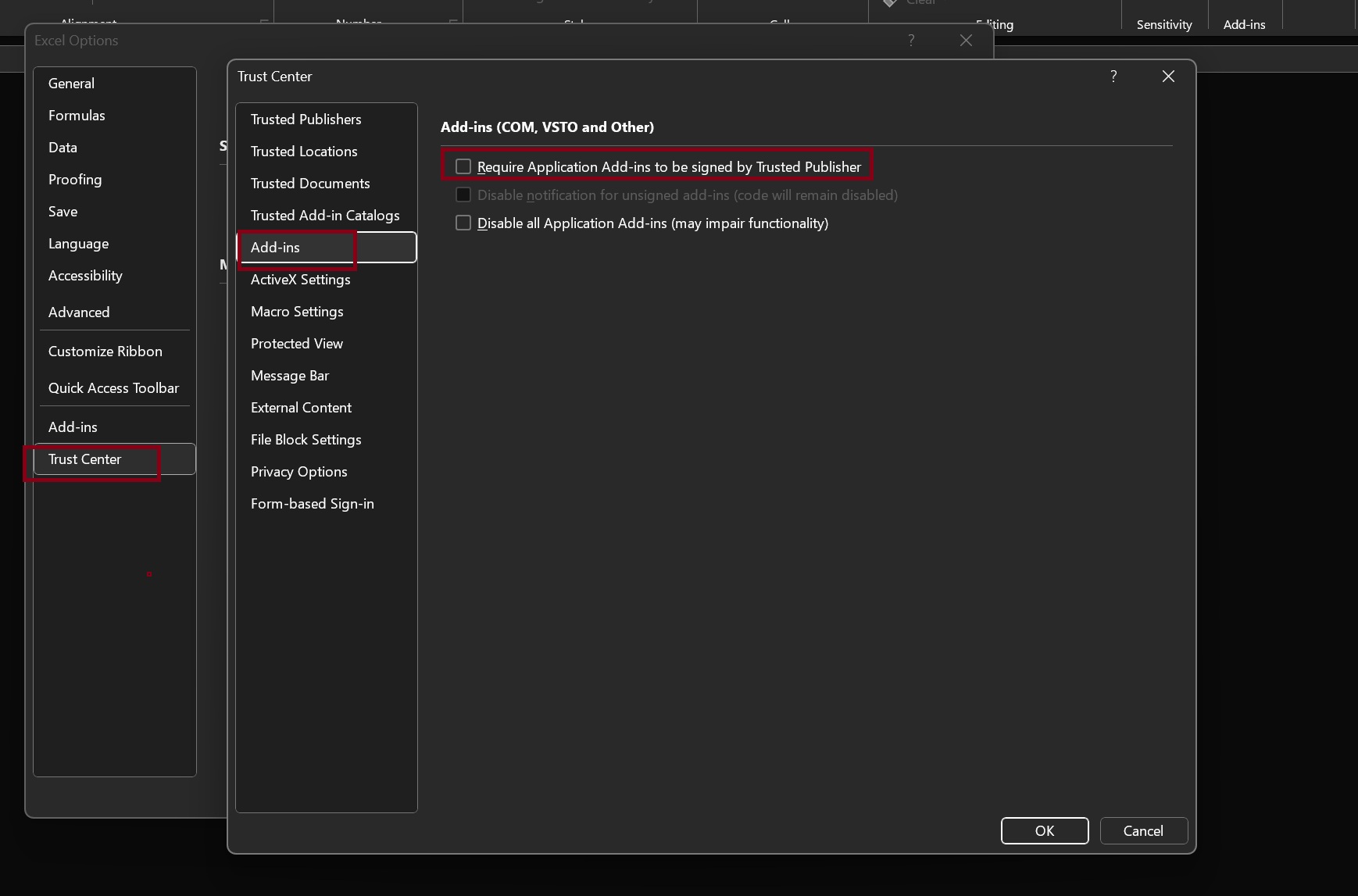Click the Excel Options help question mark
This screenshot has height=896, width=1358.
pos(911,40)
